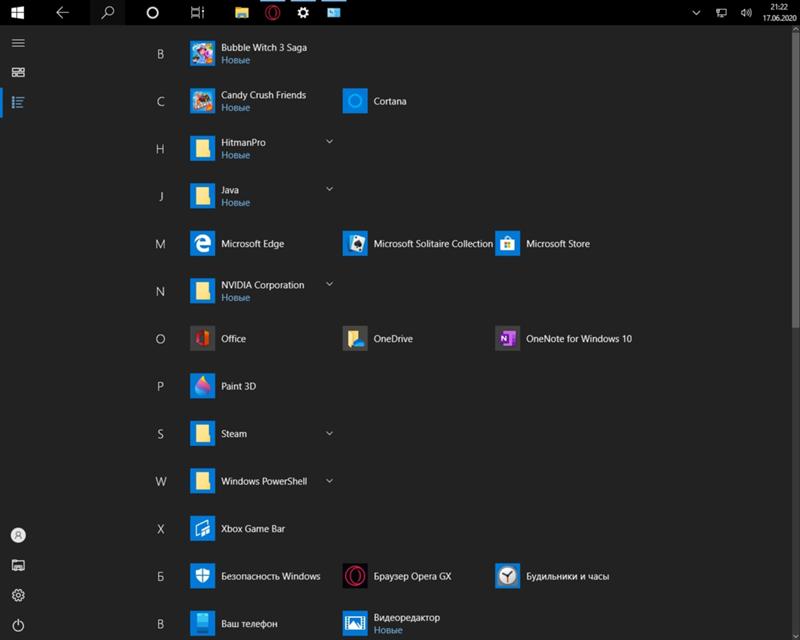Open Bubble Witch 3 Saga app icon

tap(203, 54)
